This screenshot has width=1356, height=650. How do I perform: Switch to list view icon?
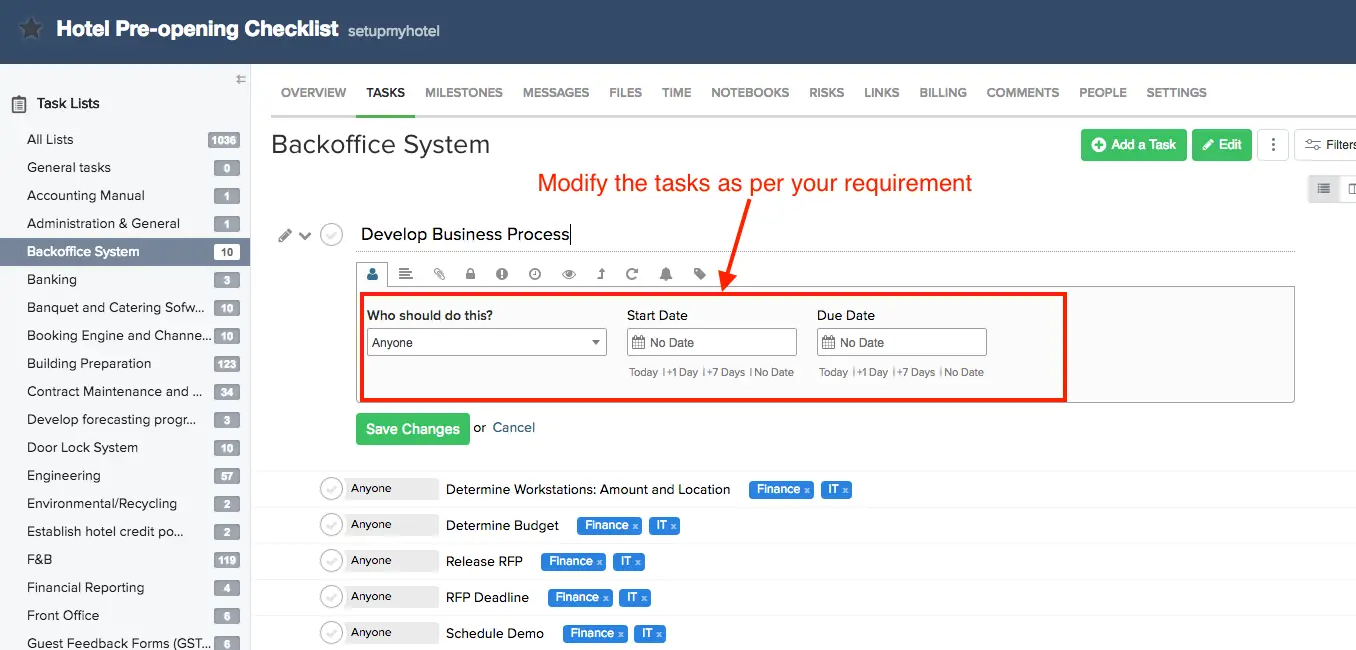tap(1324, 188)
